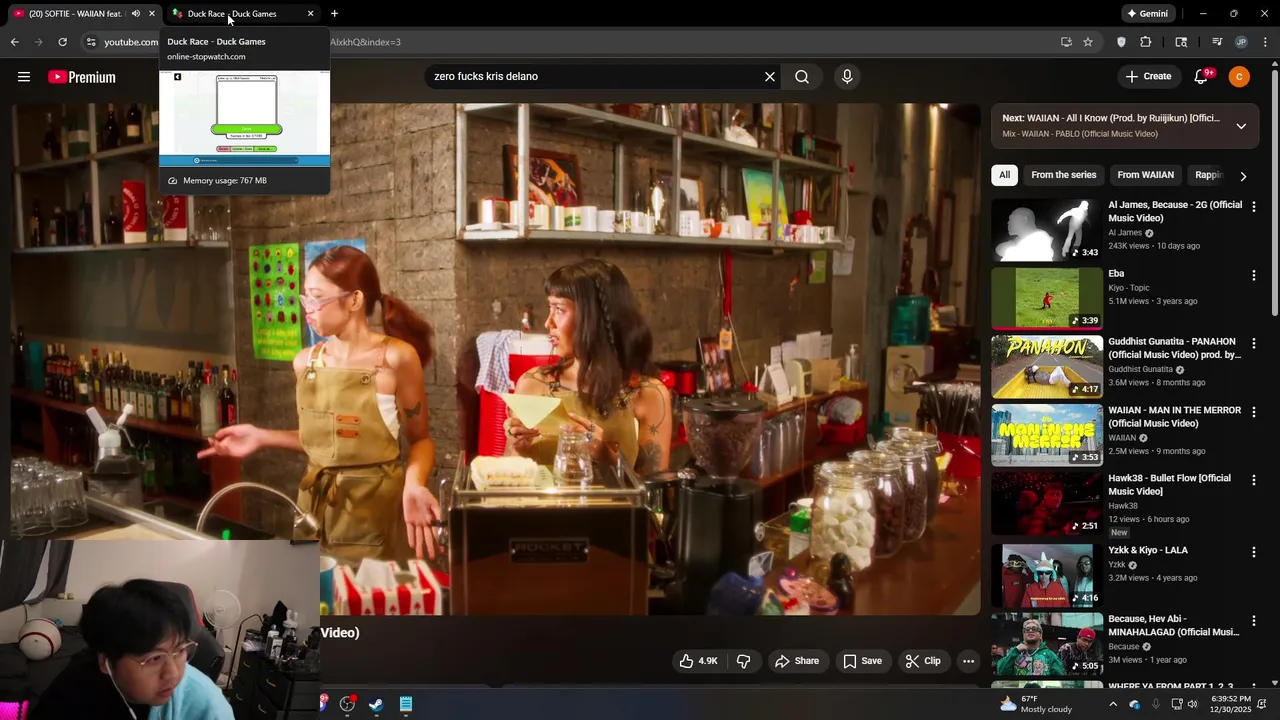This screenshot has height=720, width=1280.
Task: Open options for Hawk38 Bullet Flow
Action: point(1254,480)
